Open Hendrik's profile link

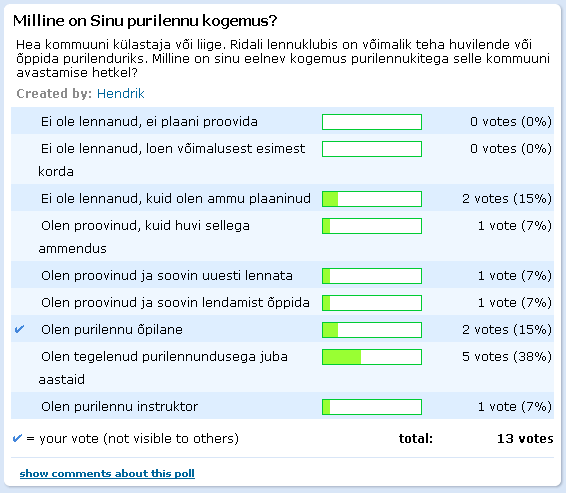tap(121, 93)
